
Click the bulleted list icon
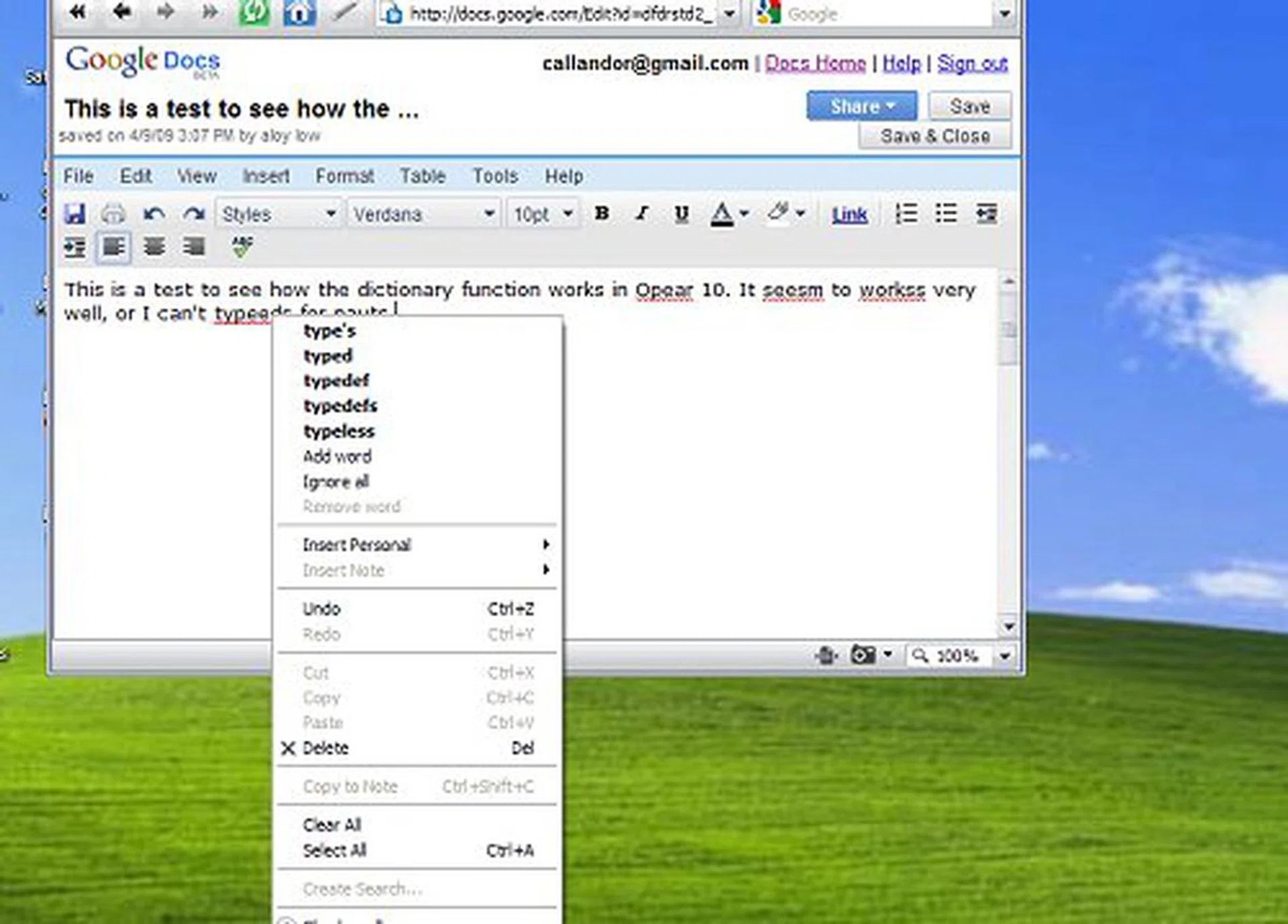click(x=946, y=214)
